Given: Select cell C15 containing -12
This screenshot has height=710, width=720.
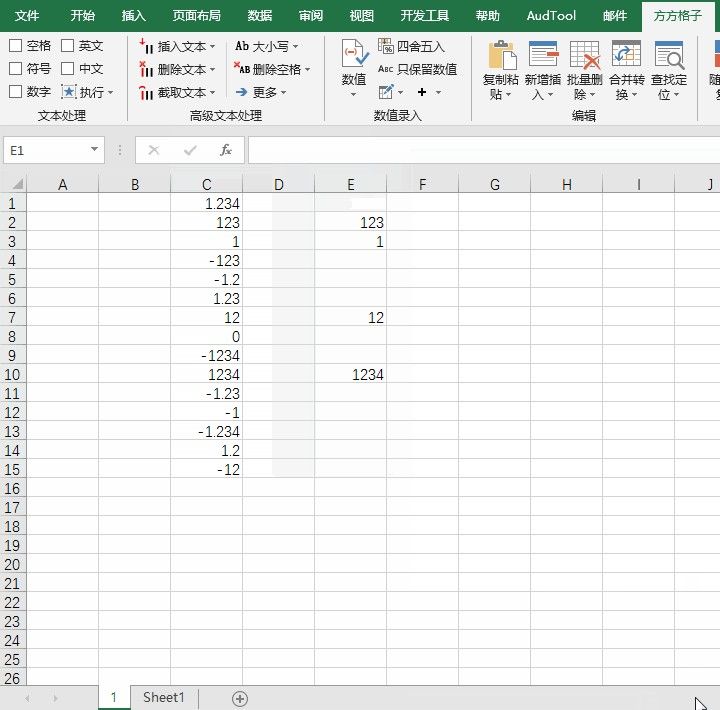Looking at the screenshot, I should [x=207, y=469].
